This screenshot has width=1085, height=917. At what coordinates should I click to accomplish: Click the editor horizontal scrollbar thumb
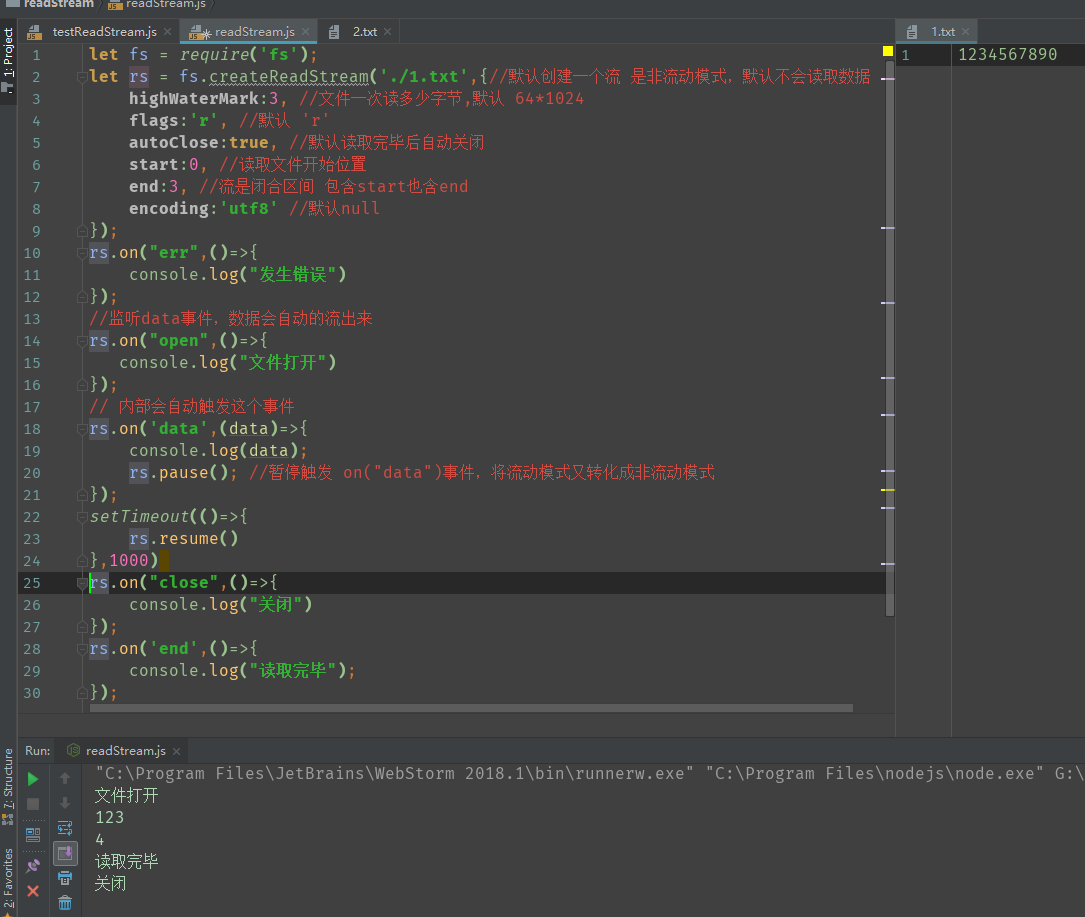click(471, 708)
